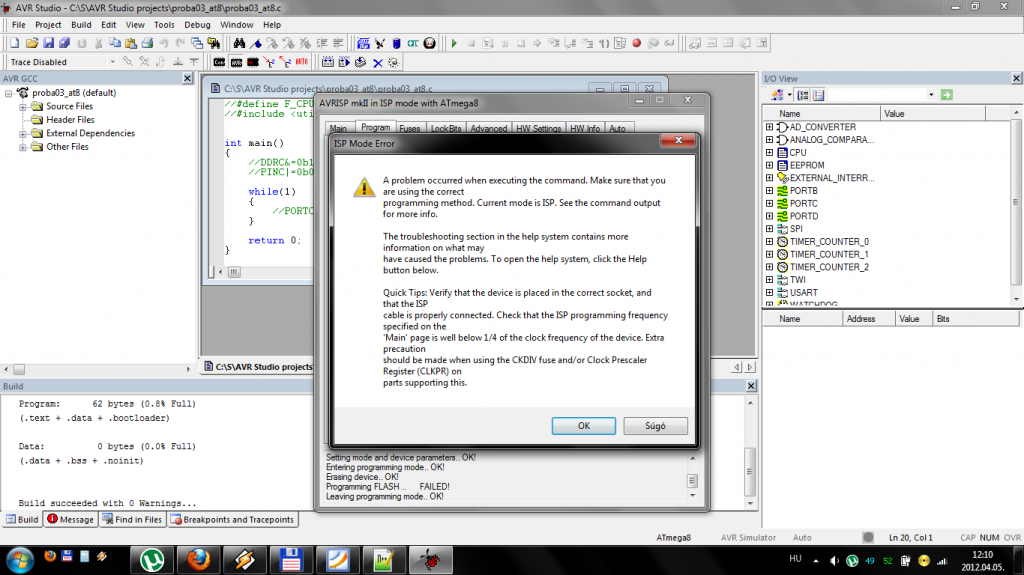Expand the Other Files folder
This screenshot has height=575, width=1024.
(23, 147)
